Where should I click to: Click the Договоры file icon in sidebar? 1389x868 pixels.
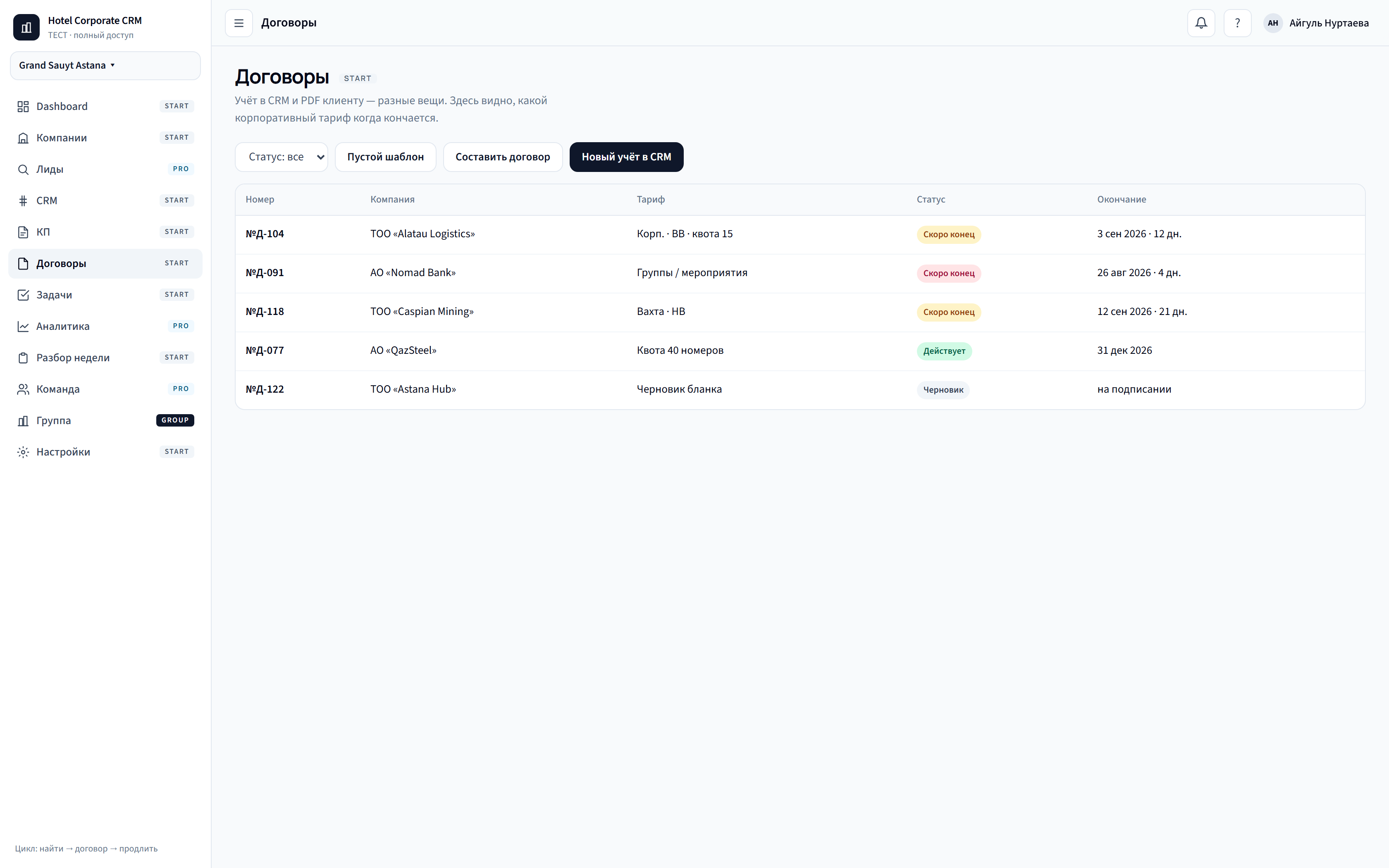click(x=23, y=264)
